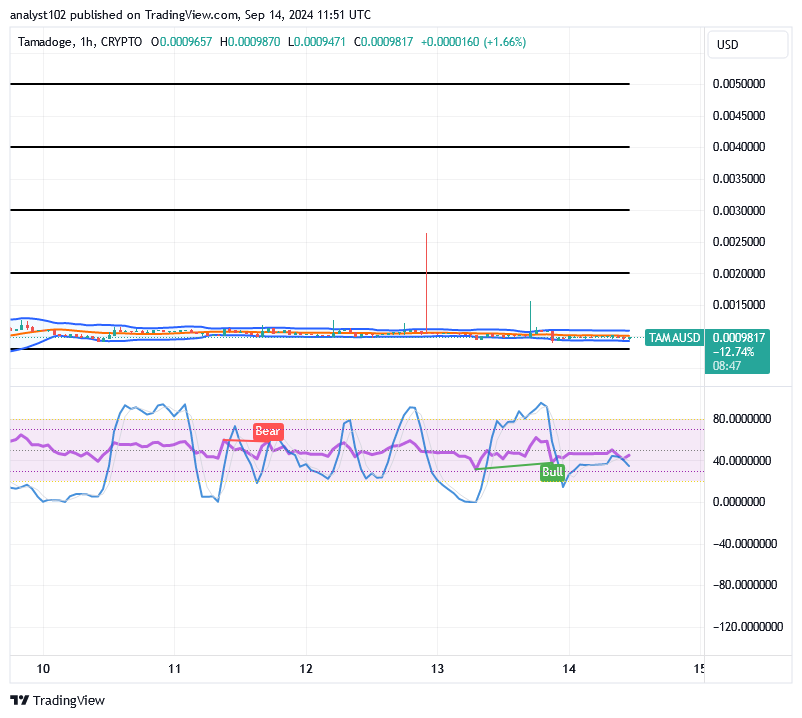Image resolution: width=802 pixels, height=718 pixels.
Task: Click the TradingView logo at bottom left
Action: 58,700
